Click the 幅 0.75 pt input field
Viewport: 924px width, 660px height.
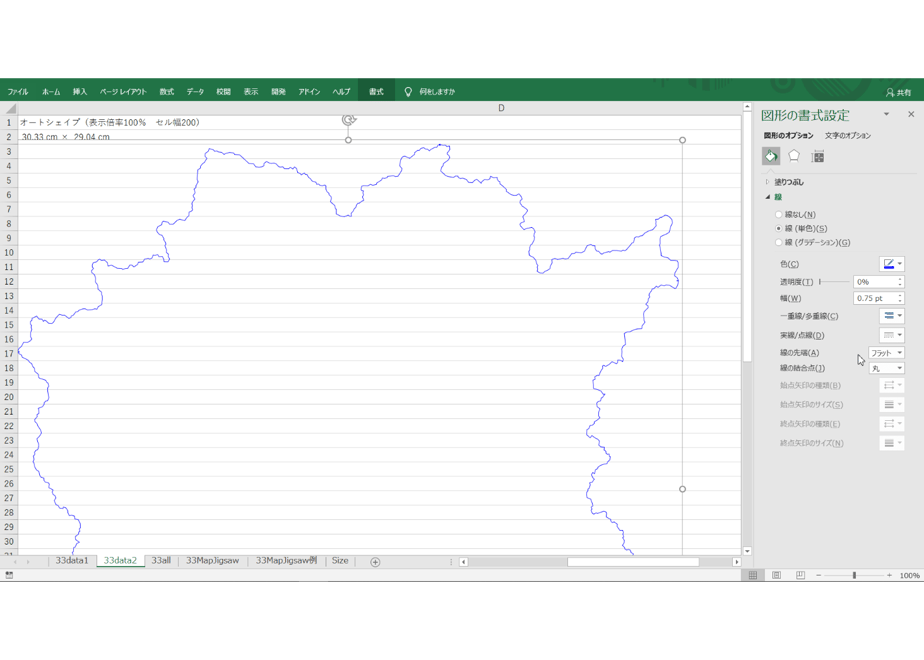(874, 299)
